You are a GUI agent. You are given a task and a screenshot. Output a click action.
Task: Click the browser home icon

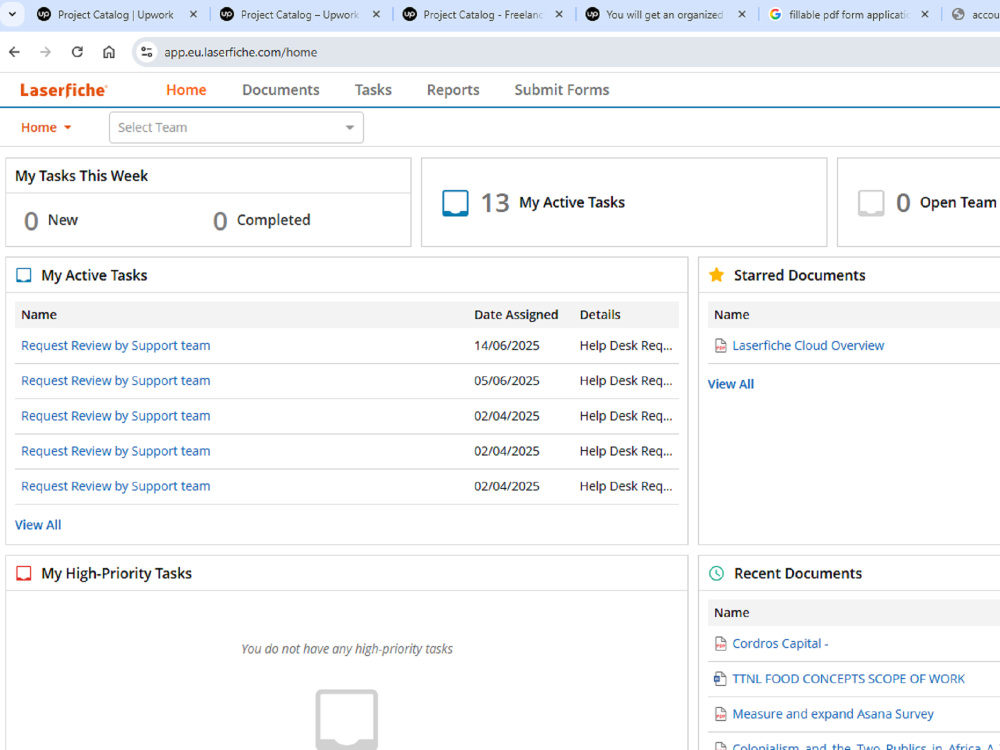[109, 52]
